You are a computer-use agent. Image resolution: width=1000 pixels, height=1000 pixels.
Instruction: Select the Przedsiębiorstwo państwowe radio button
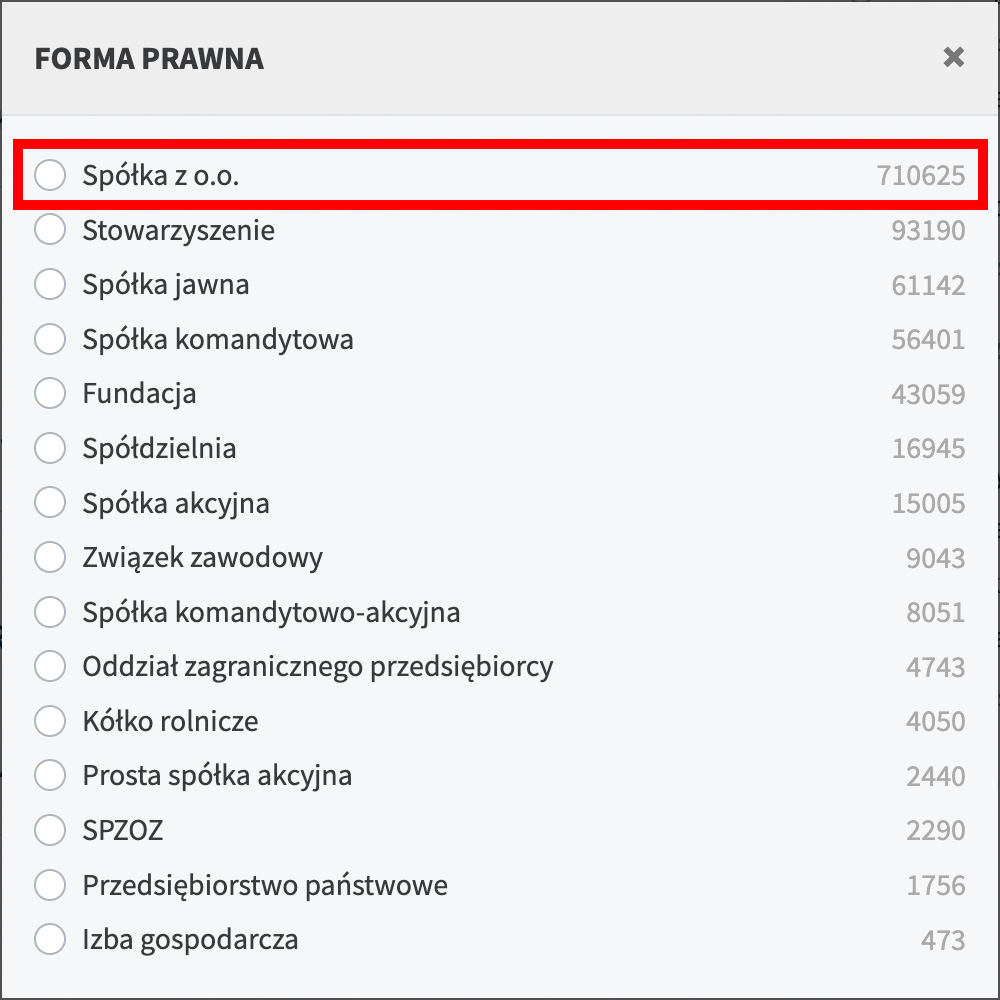[x=50, y=884]
